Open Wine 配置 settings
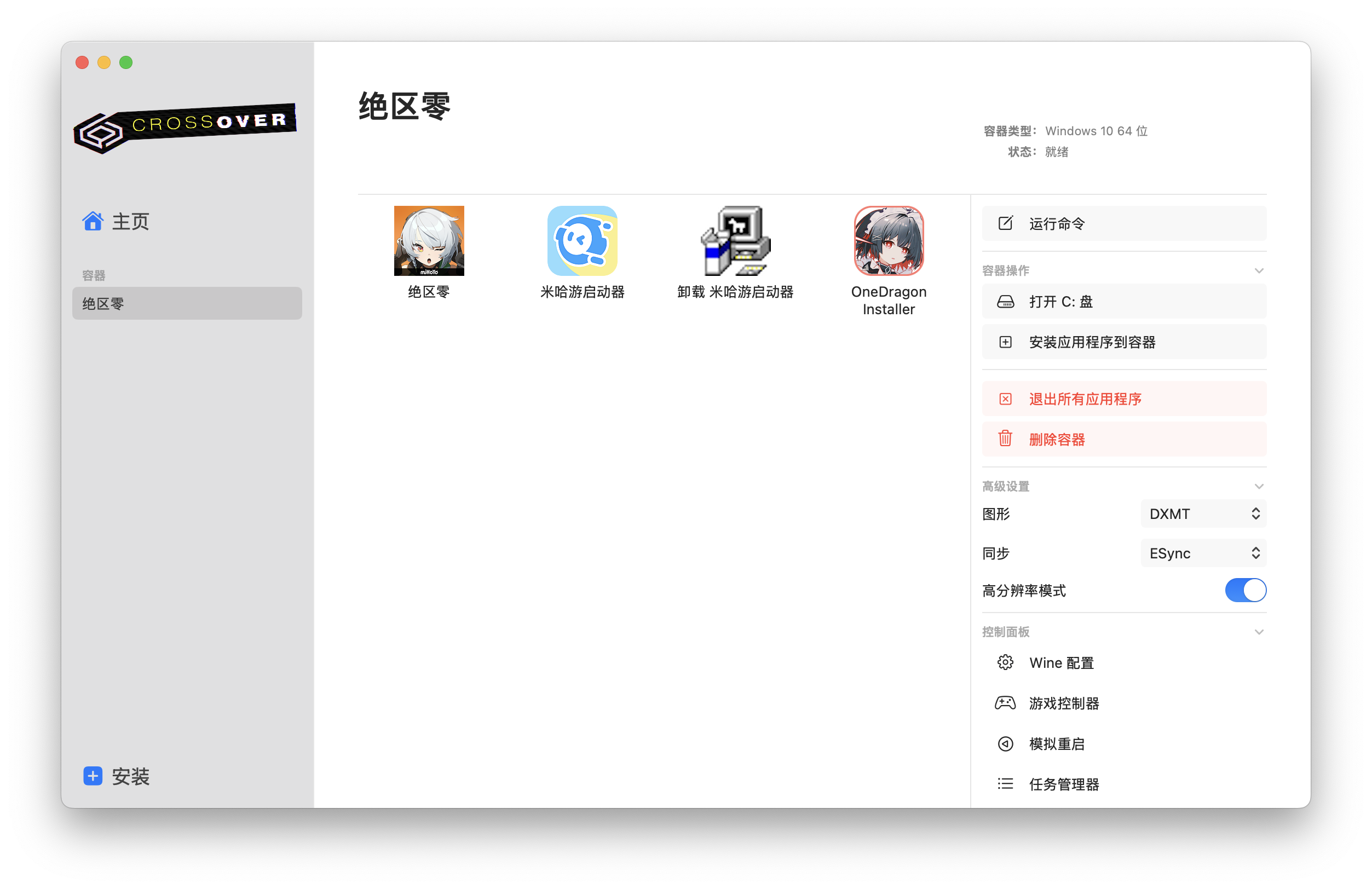 point(1061,663)
